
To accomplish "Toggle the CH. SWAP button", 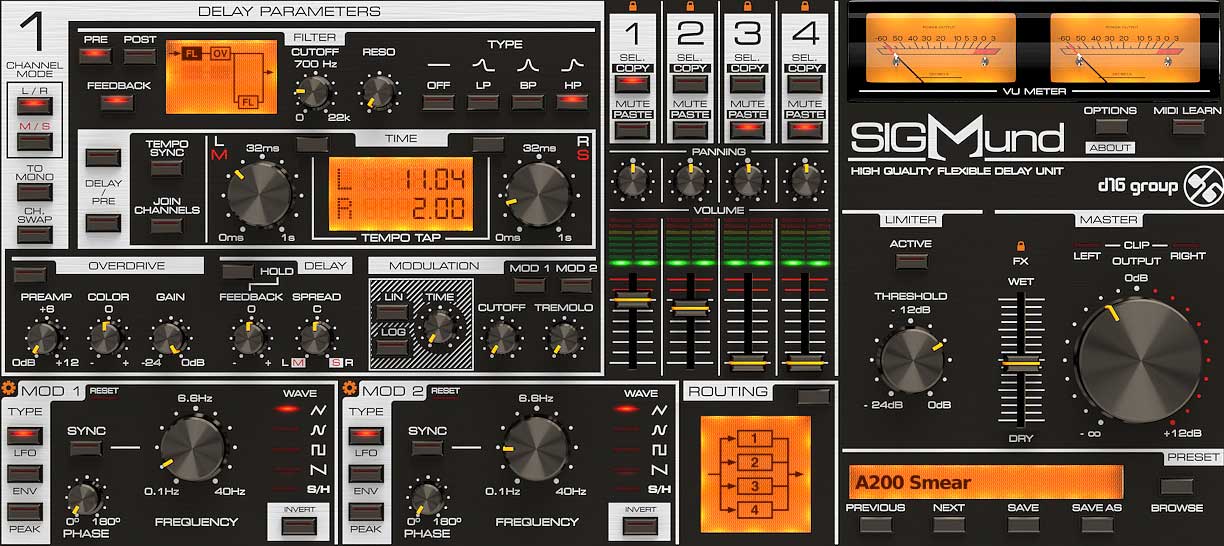I will click(34, 235).
